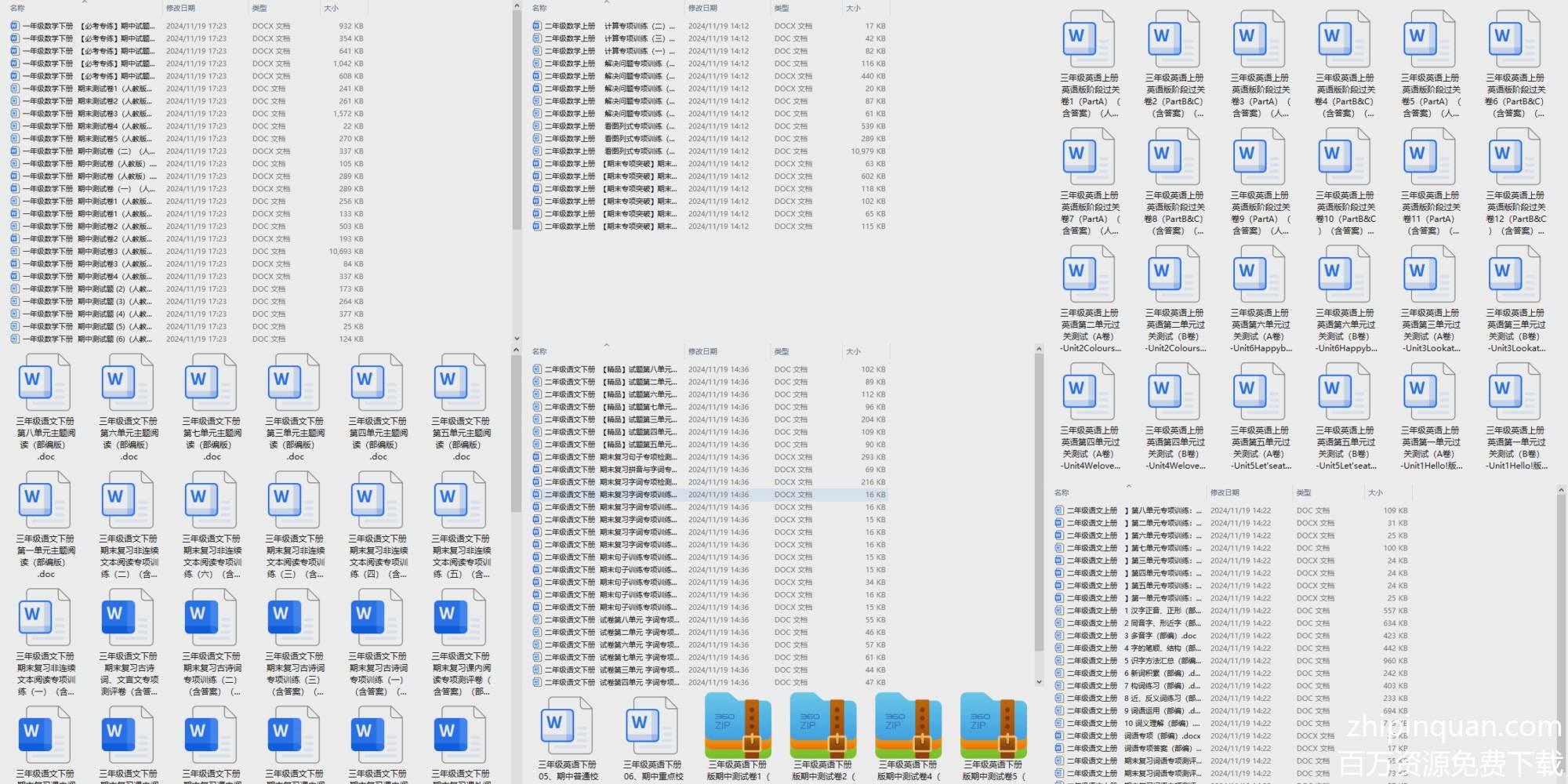Click scroll-down arrow of 二年级语文下册 list

click(x=1039, y=682)
